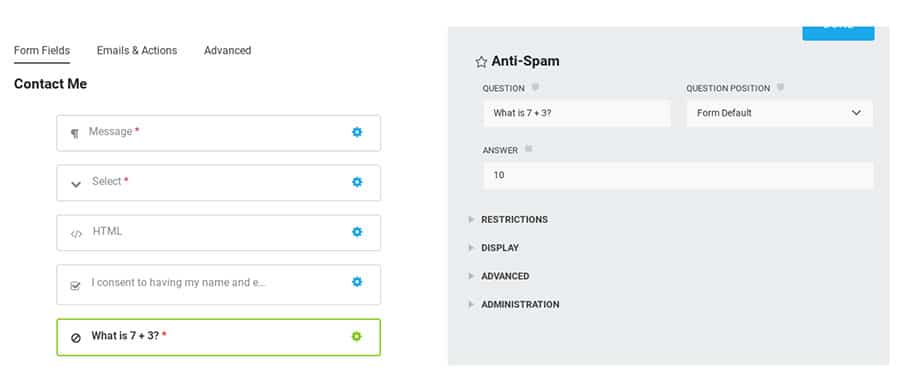The width and height of the screenshot is (900, 382).
Task: Click help icon next to ANSWER label
Action: pyautogui.click(x=528, y=149)
